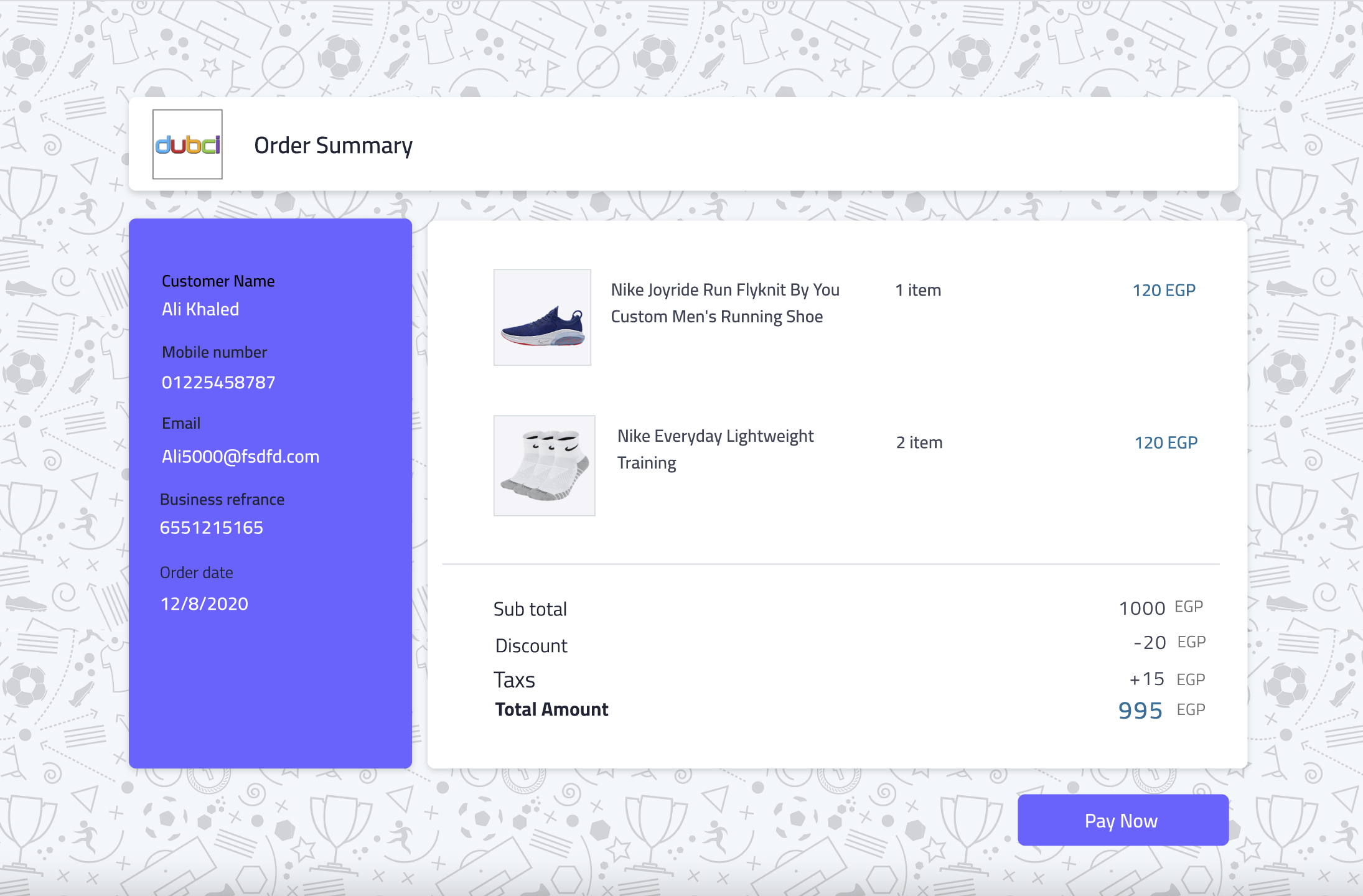The image size is (1363, 896).
Task: Click the 2 item quantity
Action: point(919,442)
